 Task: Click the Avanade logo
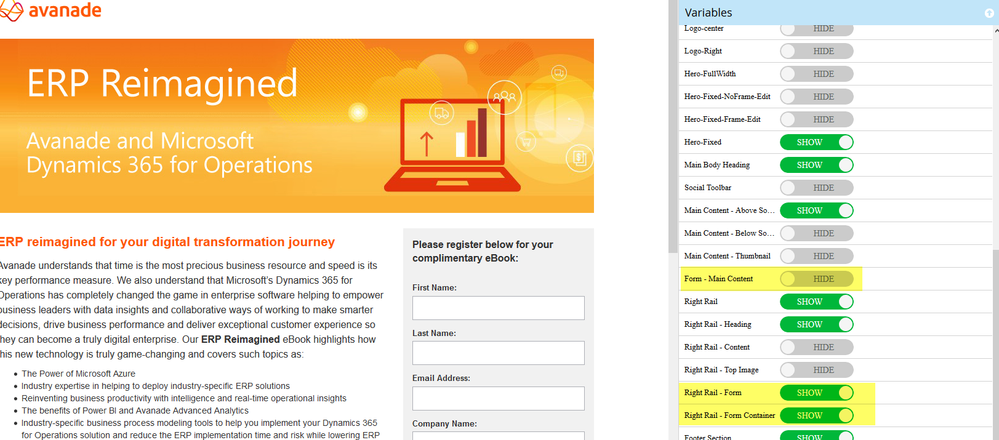point(51,11)
